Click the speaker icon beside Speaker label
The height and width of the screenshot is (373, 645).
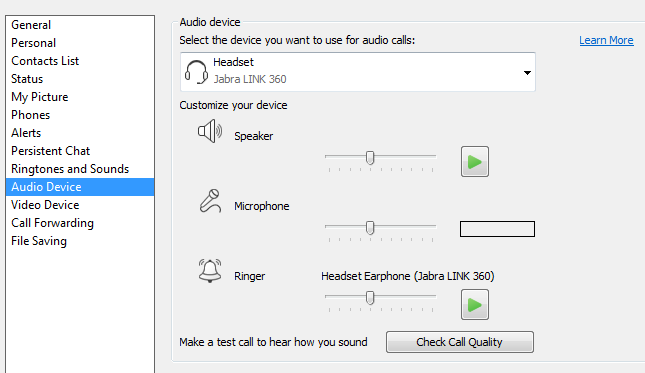pyautogui.click(x=210, y=131)
